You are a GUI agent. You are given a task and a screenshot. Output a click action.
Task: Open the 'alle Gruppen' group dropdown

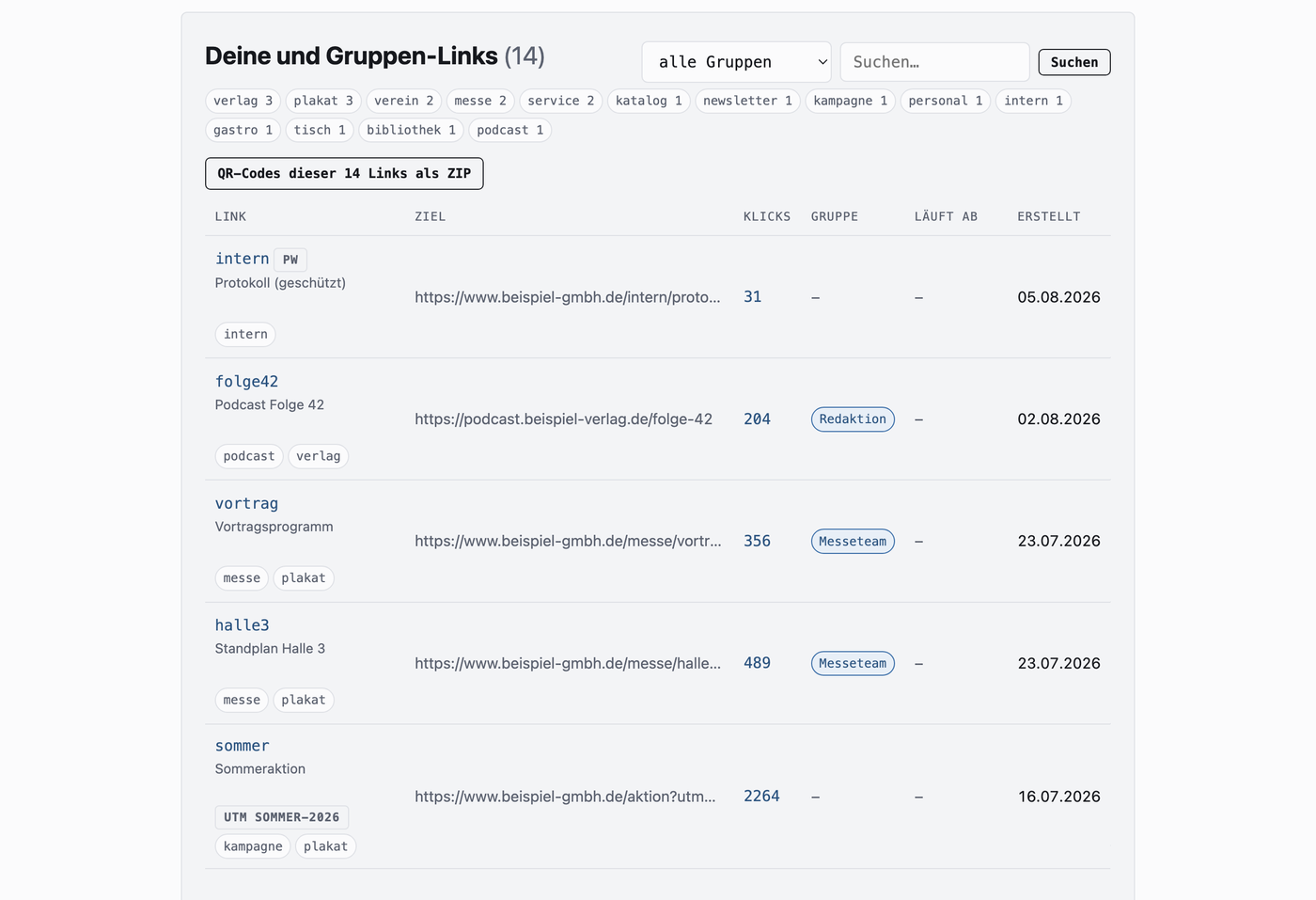736,62
